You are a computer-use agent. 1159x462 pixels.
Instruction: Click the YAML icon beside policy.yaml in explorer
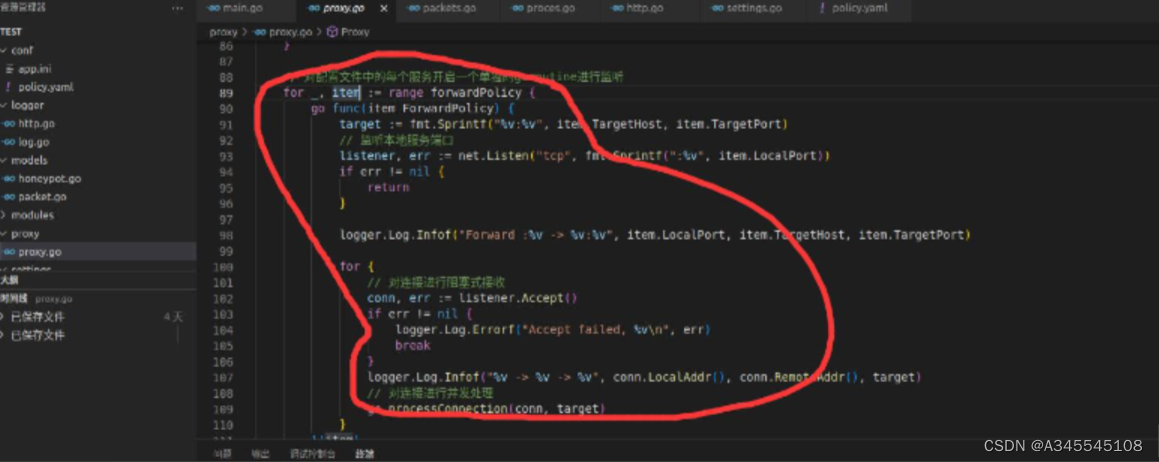pyautogui.click(x=9, y=87)
